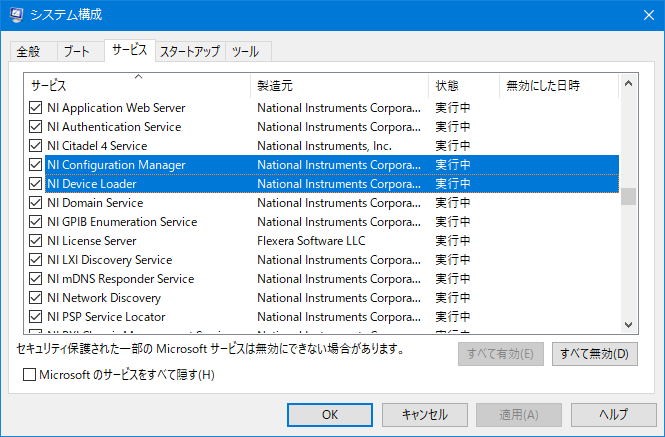665x437 pixels.
Task: Select the NI Network Discovery row text
Action: [104, 298]
